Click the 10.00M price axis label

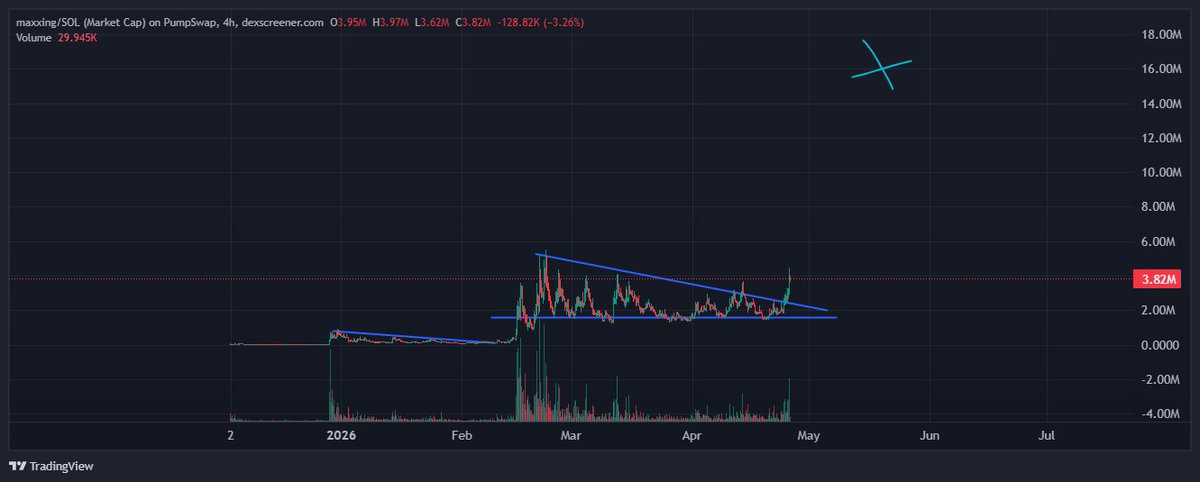tap(1159, 173)
